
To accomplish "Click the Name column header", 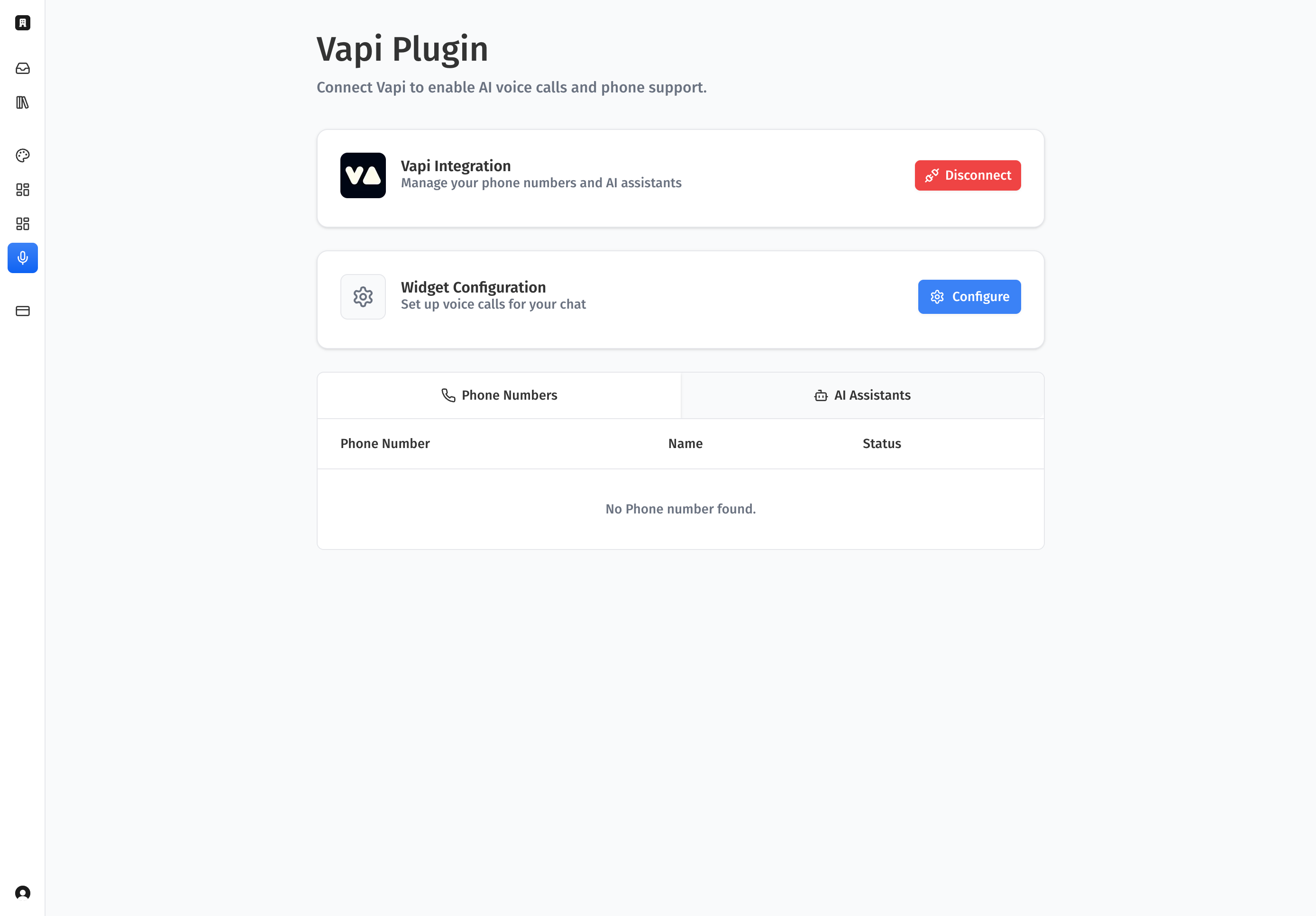I will 685,444.
